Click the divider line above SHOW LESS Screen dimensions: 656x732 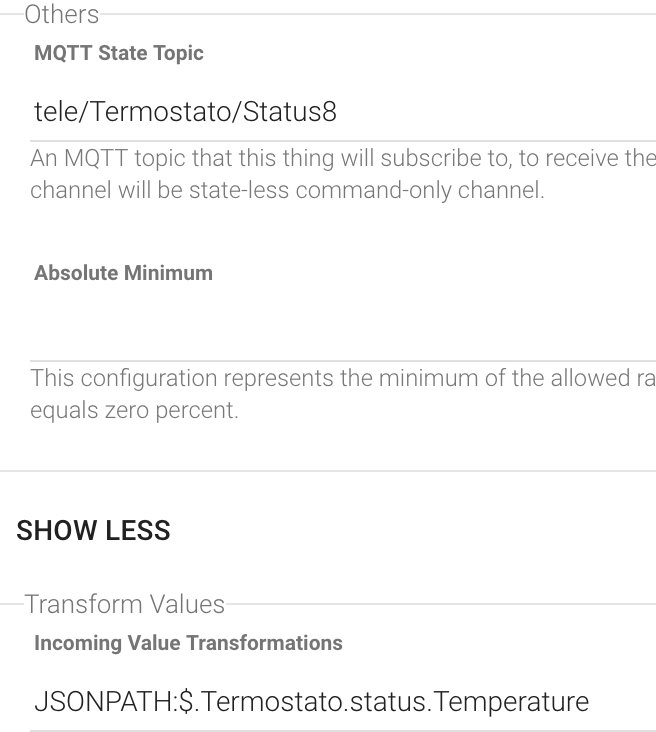[328, 471]
